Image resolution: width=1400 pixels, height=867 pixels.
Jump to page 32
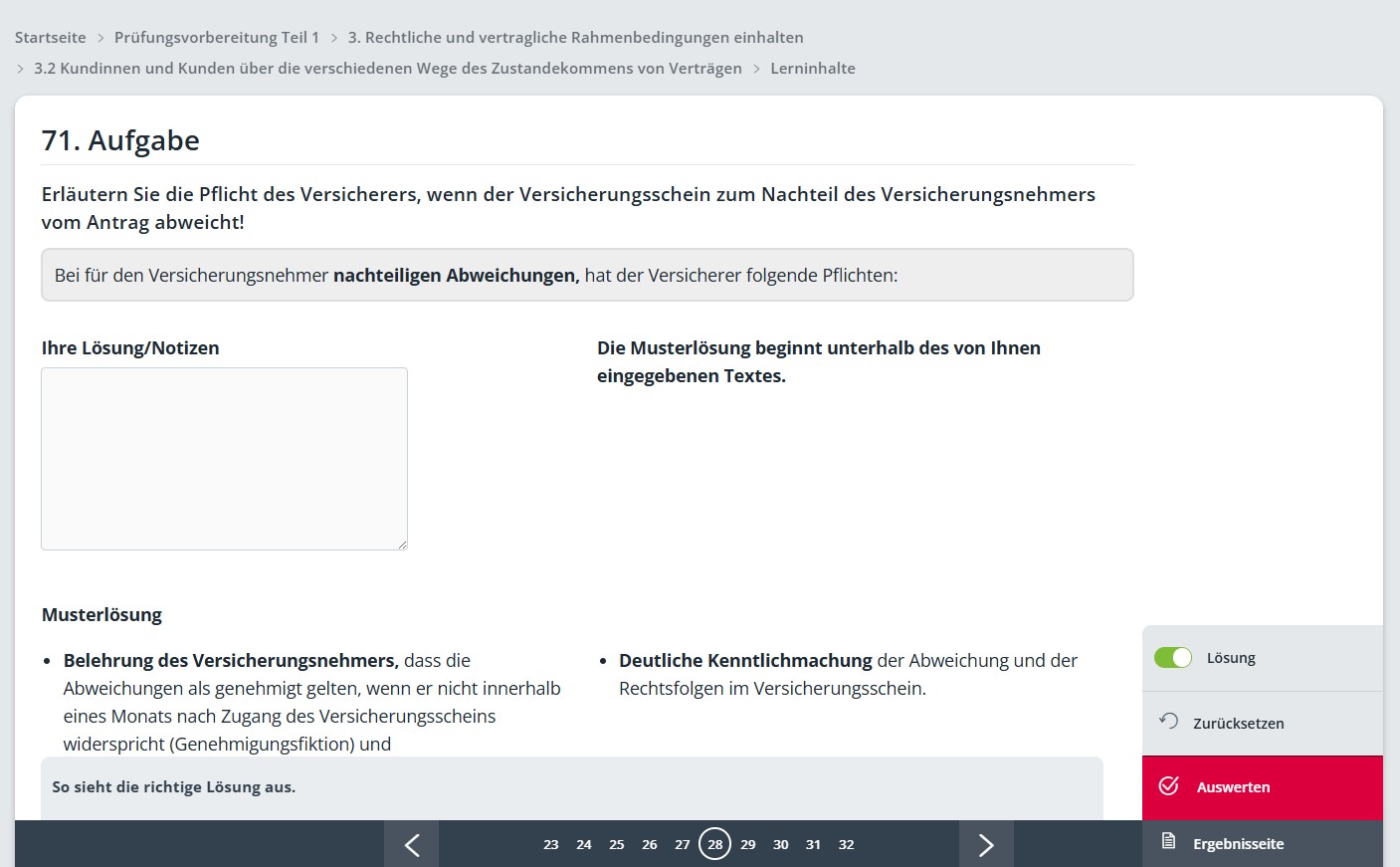[847, 844]
